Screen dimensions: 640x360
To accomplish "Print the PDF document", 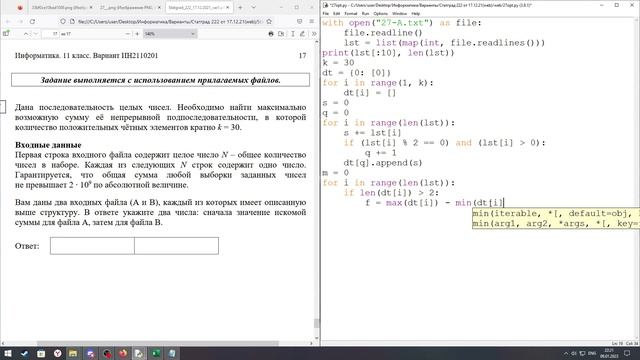I will (x=271, y=34).
